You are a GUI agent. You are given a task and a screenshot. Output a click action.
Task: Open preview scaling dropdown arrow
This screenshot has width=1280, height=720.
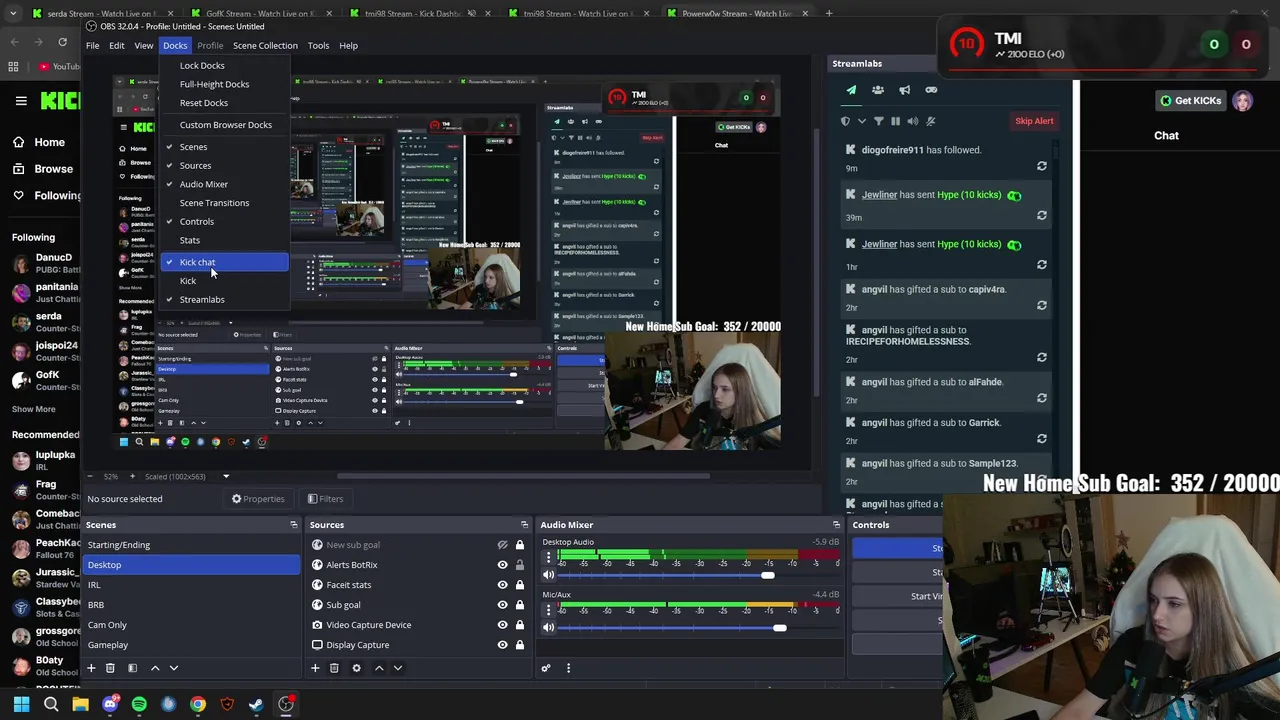tap(226, 476)
